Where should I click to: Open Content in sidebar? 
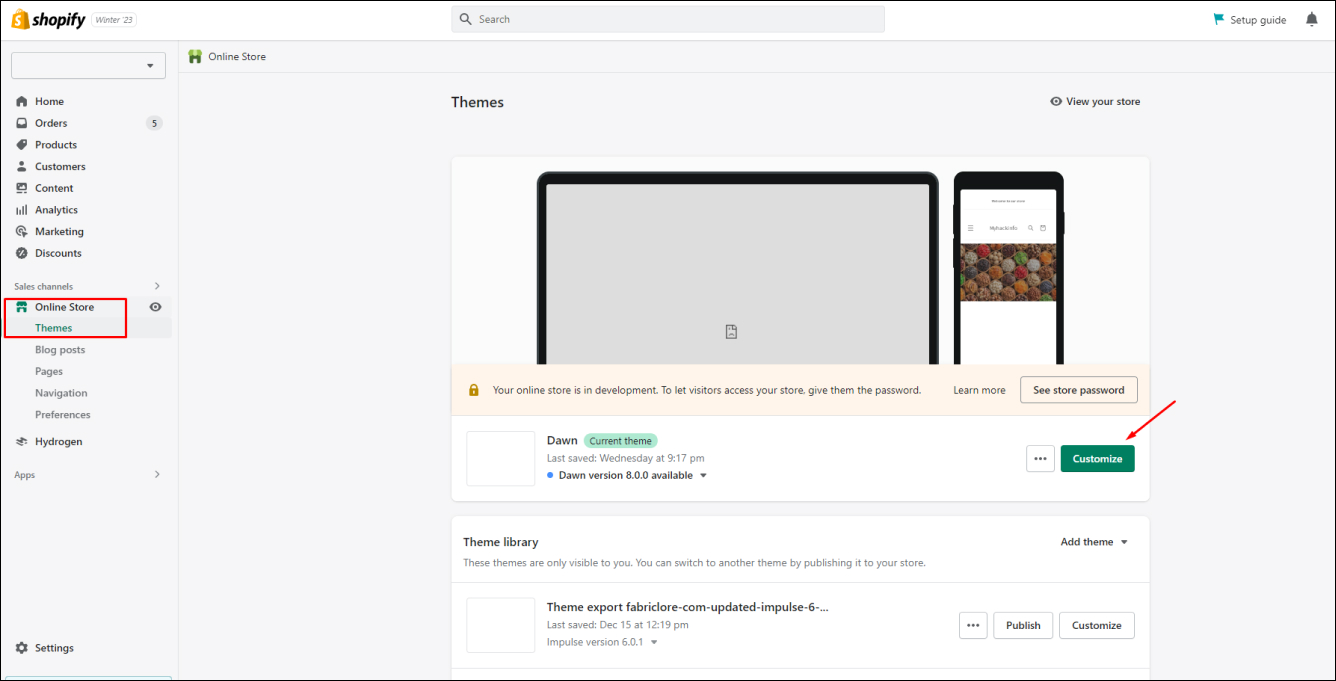[x=54, y=188]
